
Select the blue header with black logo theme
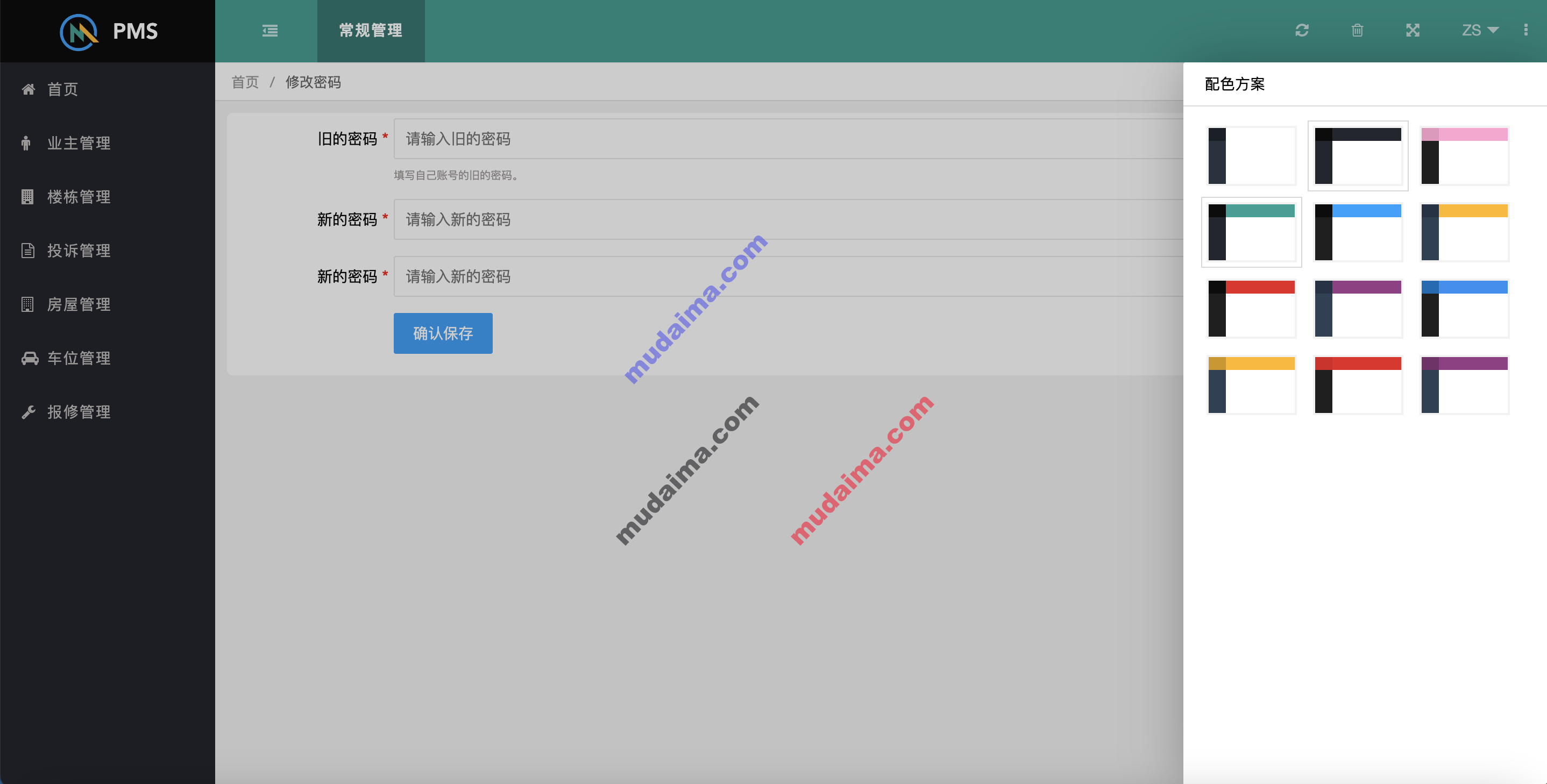point(1357,232)
